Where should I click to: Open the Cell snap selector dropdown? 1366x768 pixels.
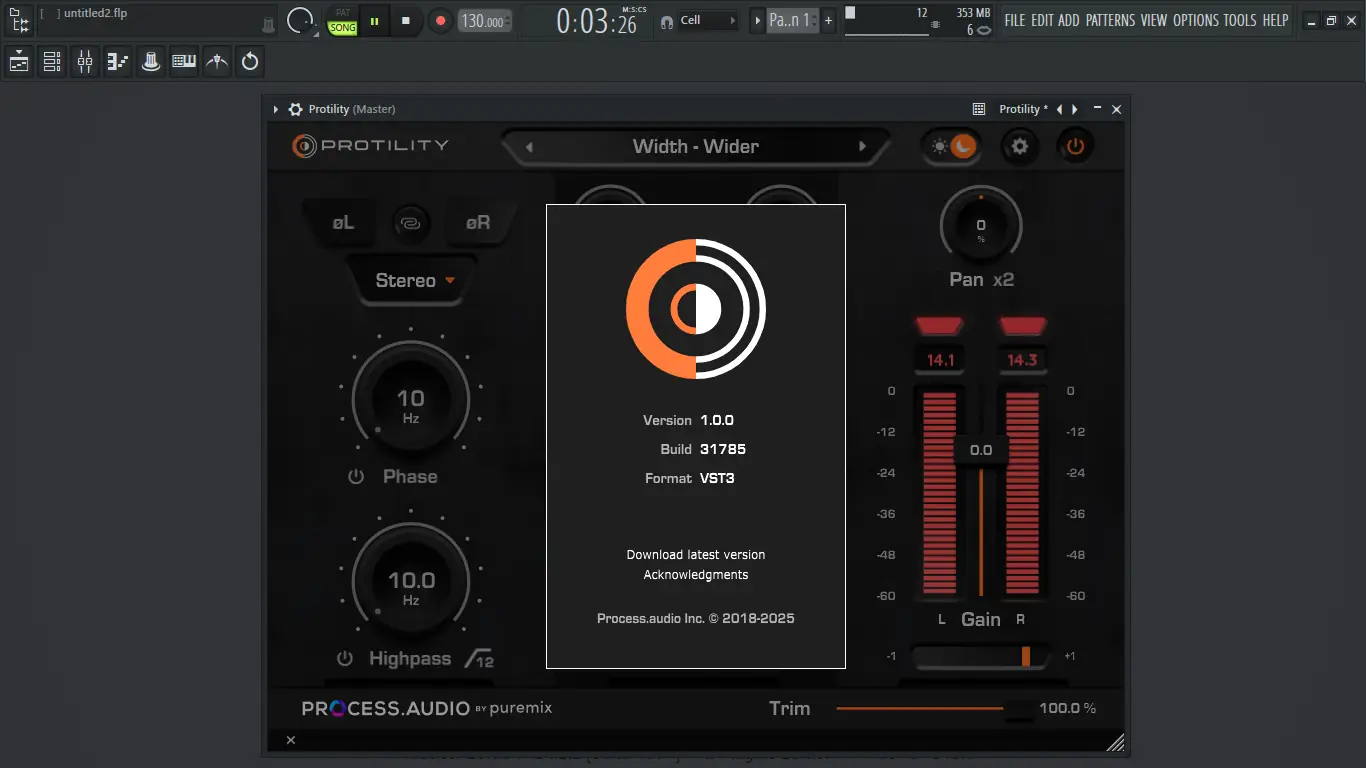pos(709,20)
